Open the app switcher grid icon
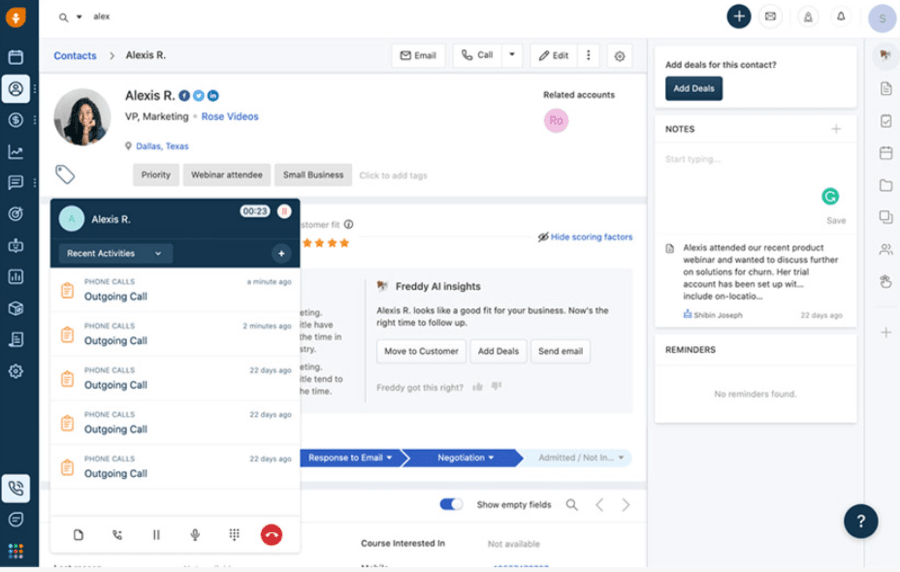Image resolution: width=900 pixels, height=572 pixels. pyautogui.click(x=16, y=551)
